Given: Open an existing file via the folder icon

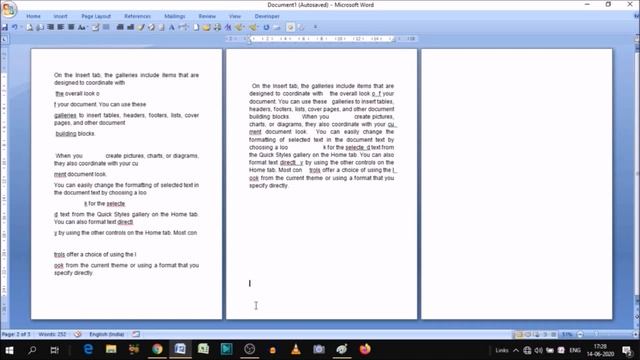Looking at the screenshot, I should click(x=207, y=27).
